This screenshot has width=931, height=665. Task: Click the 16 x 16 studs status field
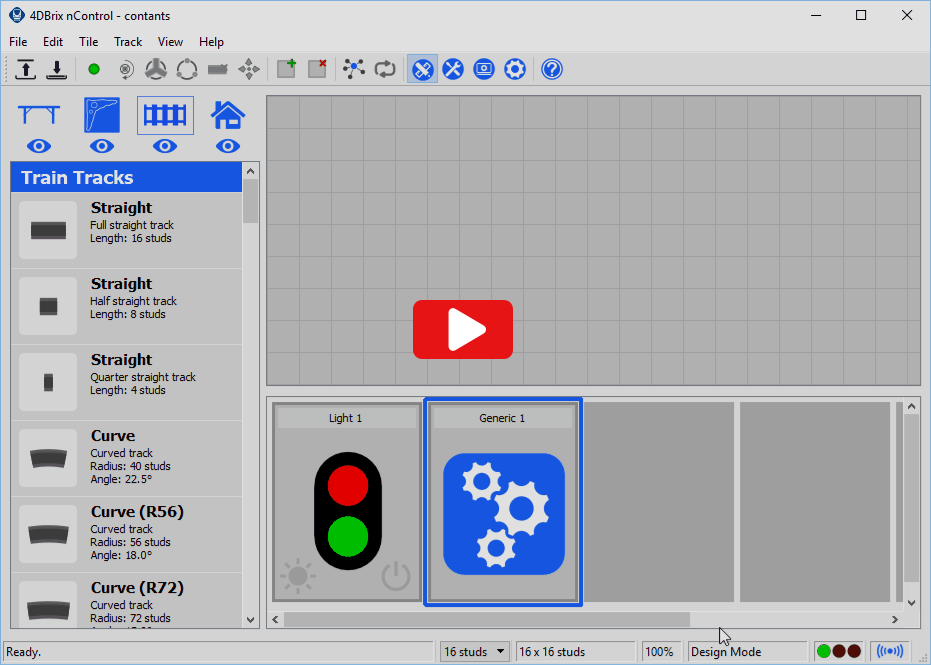(575, 651)
